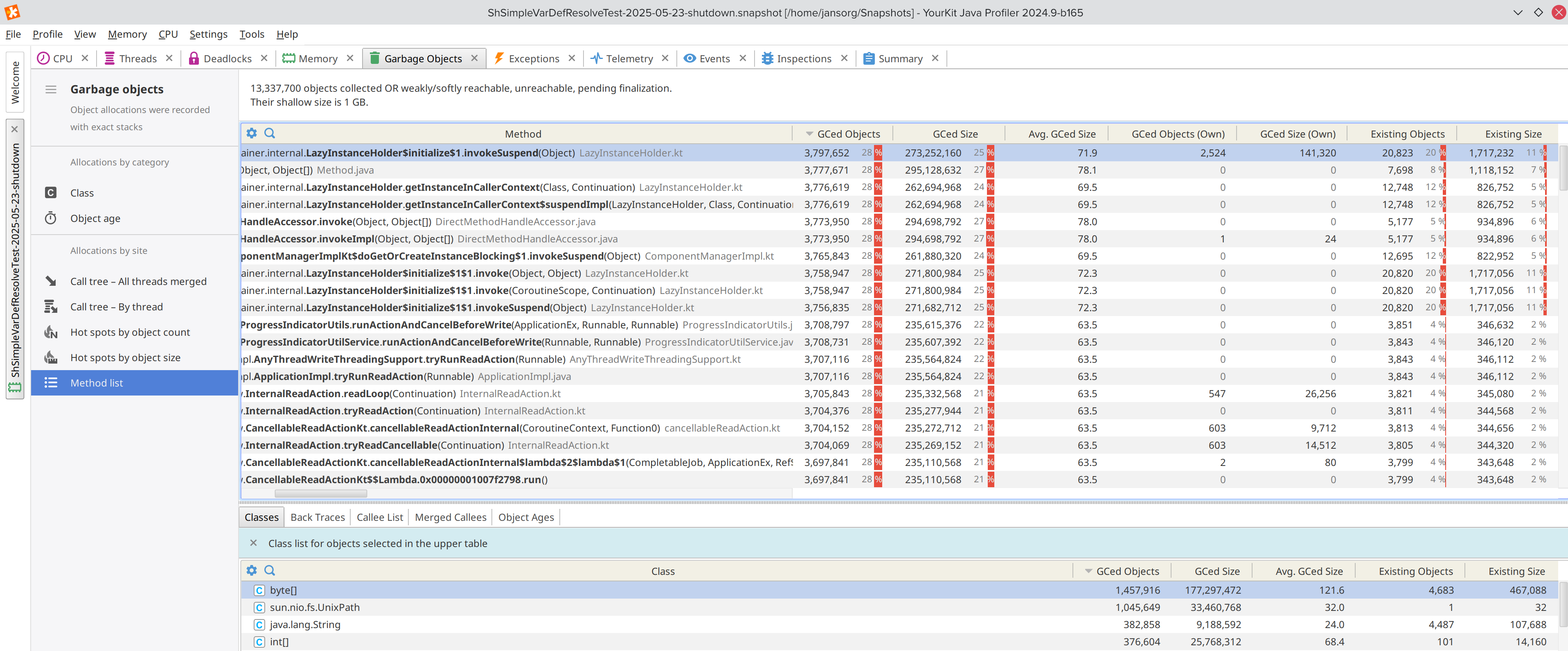Close the CPU tab
1568x651 pixels.
[85, 58]
